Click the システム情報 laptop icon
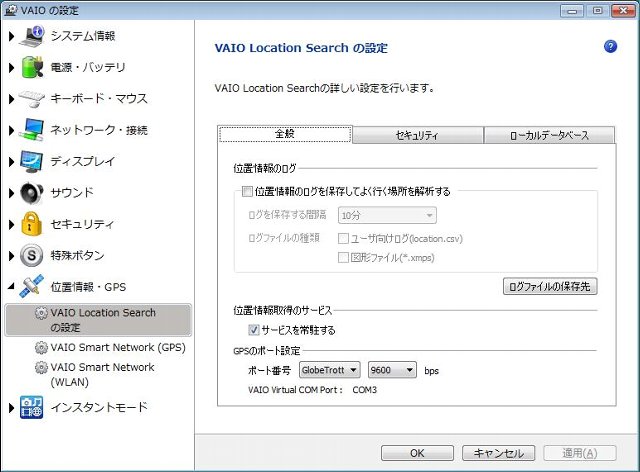The image size is (640, 472). click(32, 36)
